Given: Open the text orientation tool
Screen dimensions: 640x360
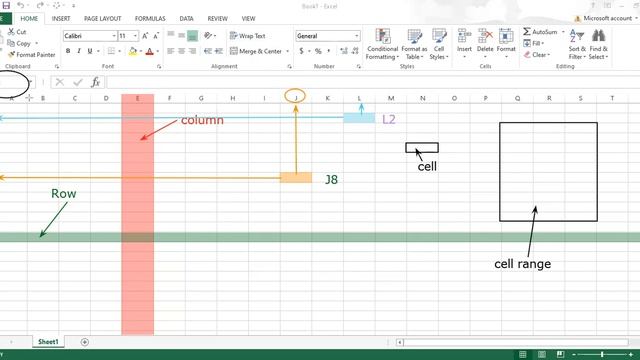Looking at the screenshot, I should [x=208, y=36].
